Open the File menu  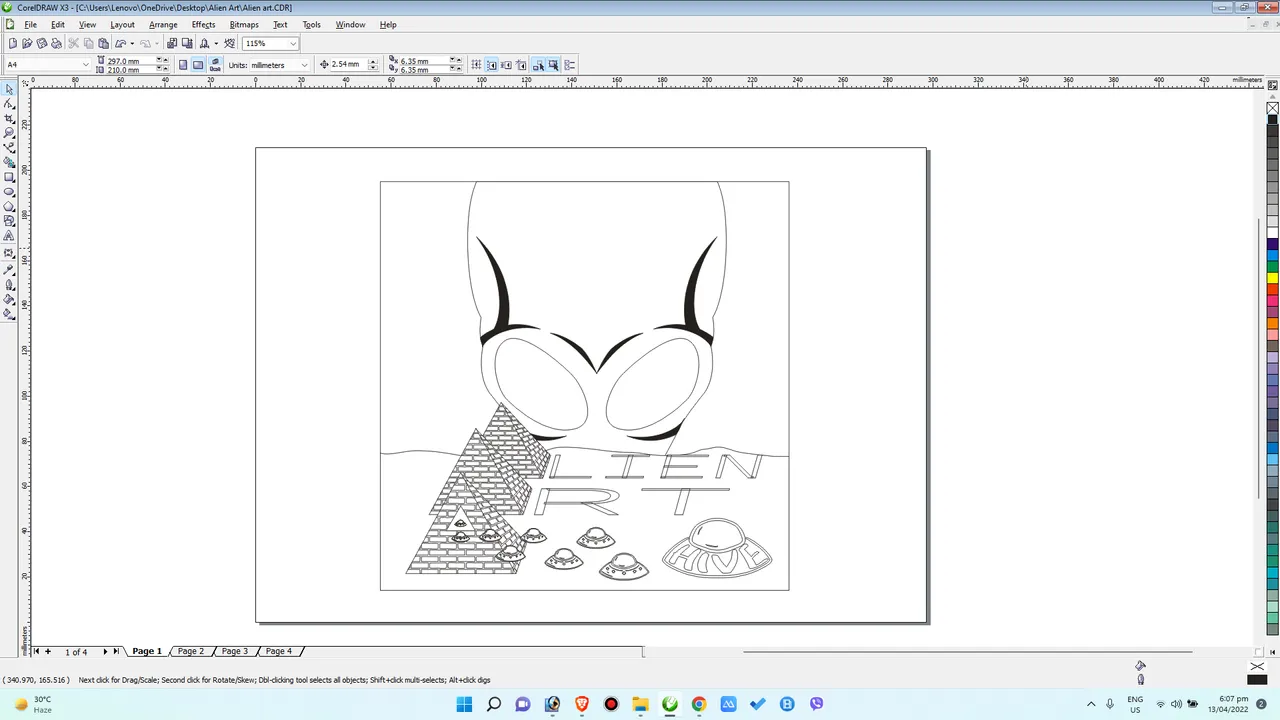30,25
